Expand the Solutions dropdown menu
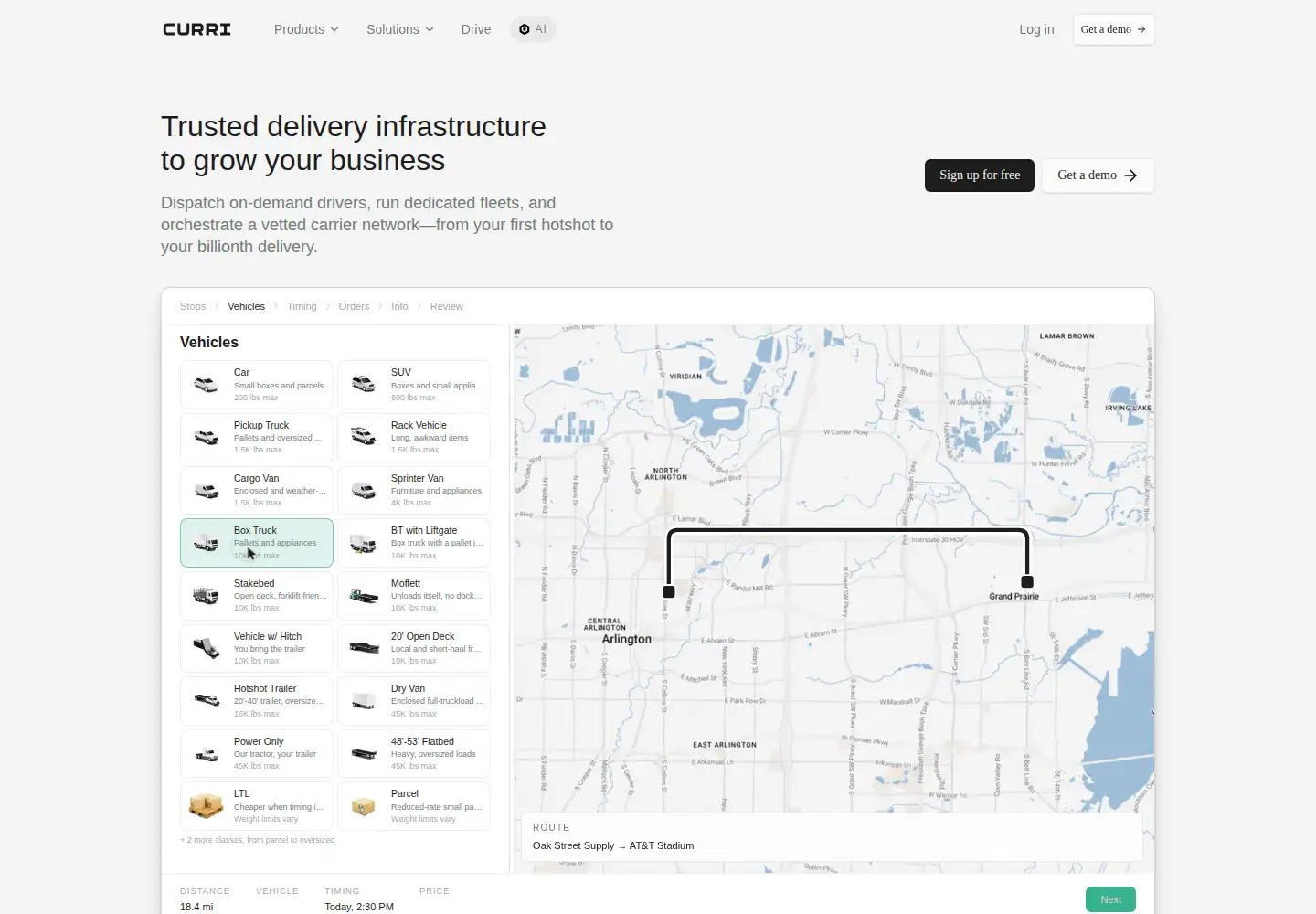 400,29
